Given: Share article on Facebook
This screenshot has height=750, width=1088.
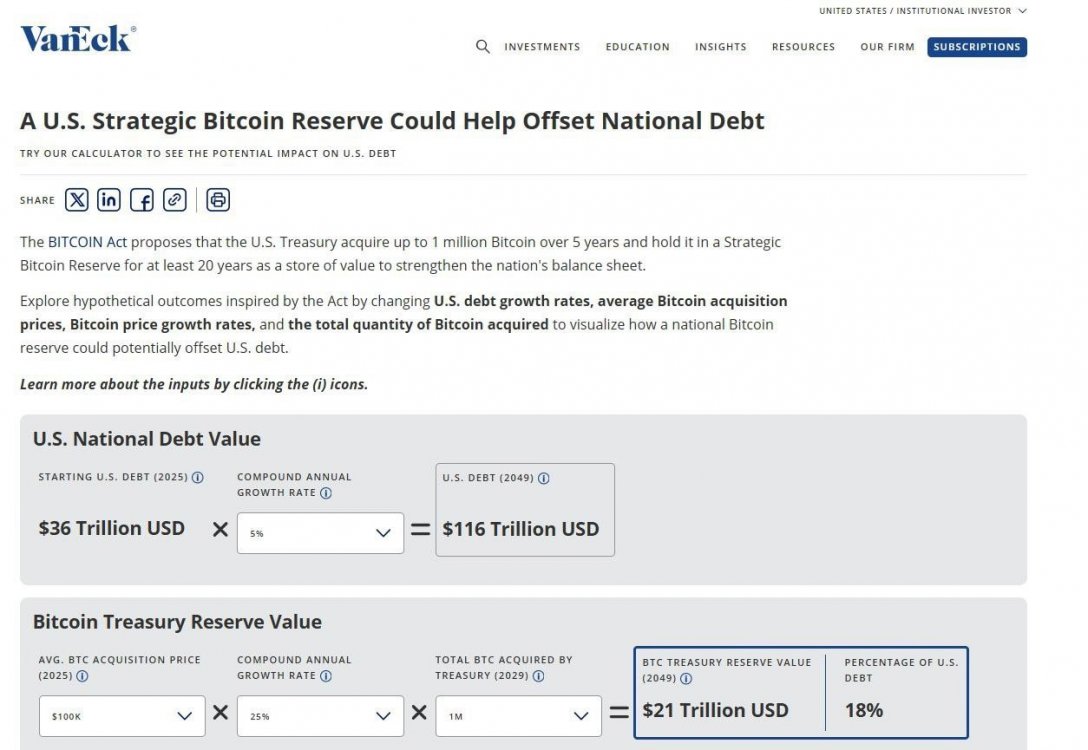Looking at the screenshot, I should tap(142, 200).
